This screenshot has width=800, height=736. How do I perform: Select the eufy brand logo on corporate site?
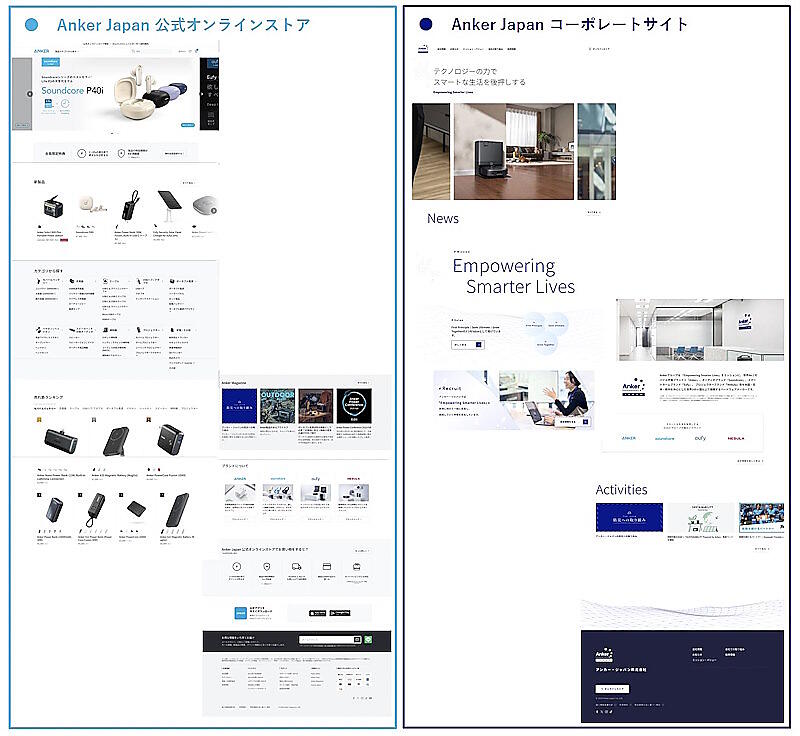point(700,437)
